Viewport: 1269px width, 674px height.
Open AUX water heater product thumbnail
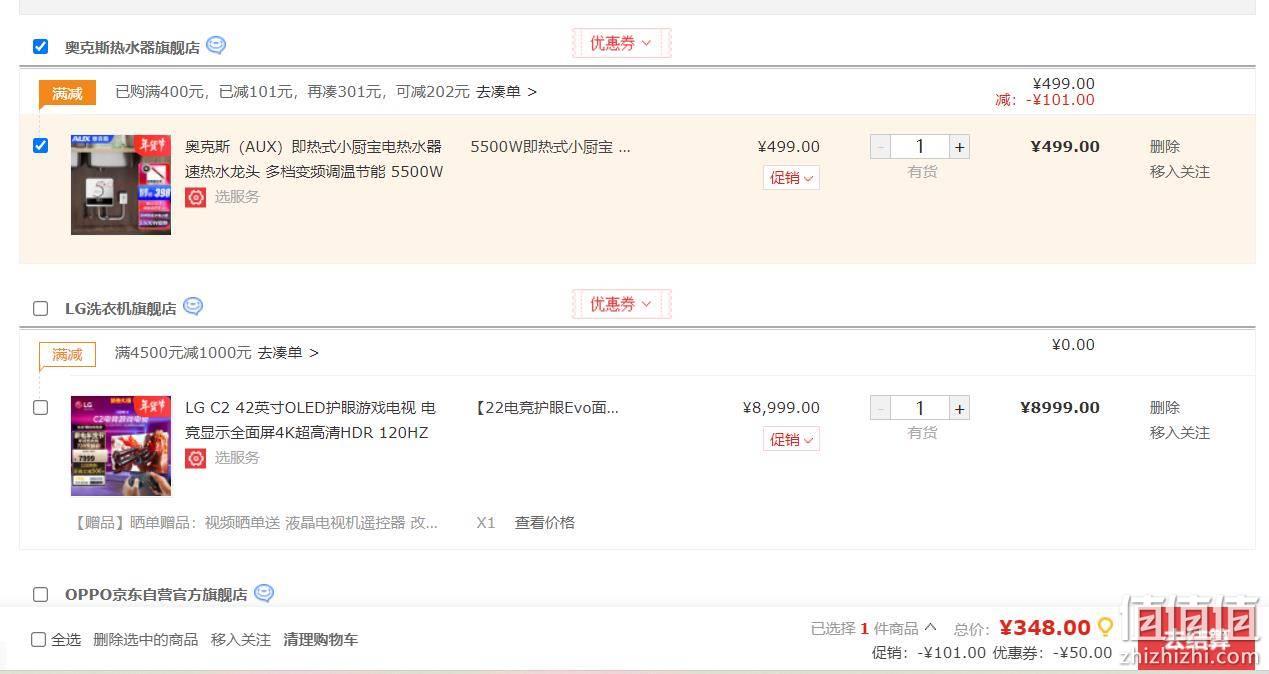coord(121,185)
